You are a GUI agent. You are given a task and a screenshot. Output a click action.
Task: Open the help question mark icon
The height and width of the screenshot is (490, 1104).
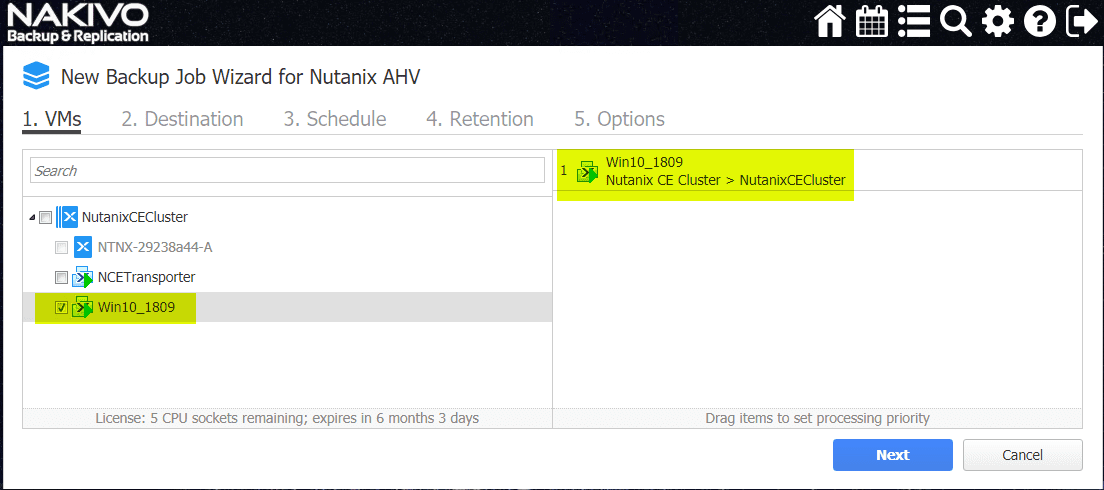[x=1039, y=21]
